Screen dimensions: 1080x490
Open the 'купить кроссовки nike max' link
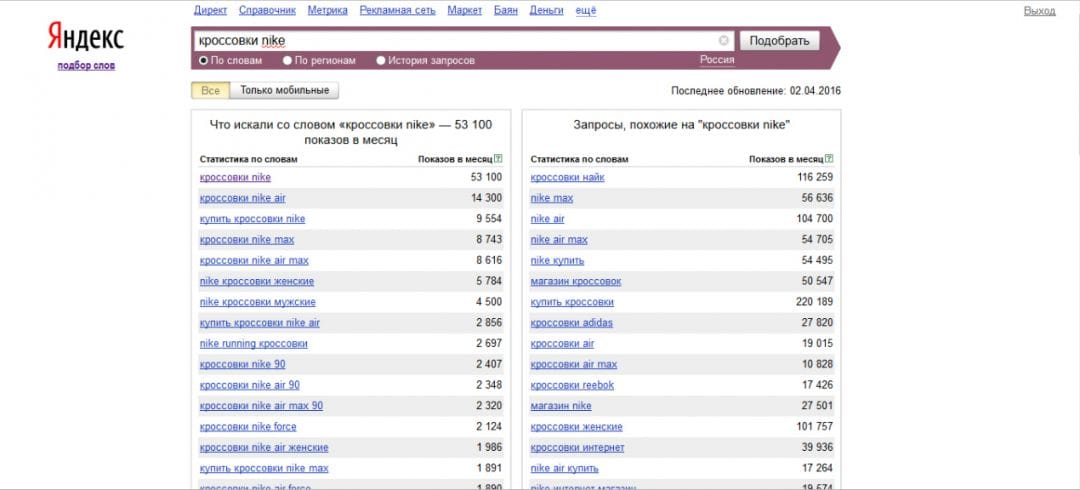[264, 469]
